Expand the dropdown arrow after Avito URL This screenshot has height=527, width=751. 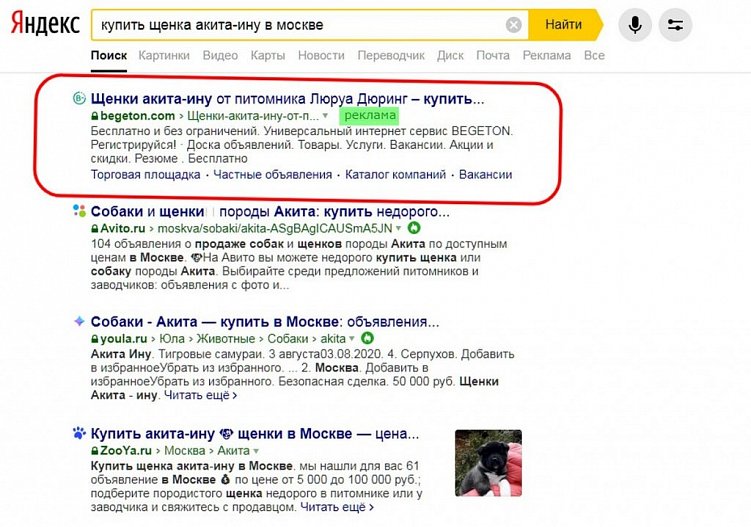(398, 229)
